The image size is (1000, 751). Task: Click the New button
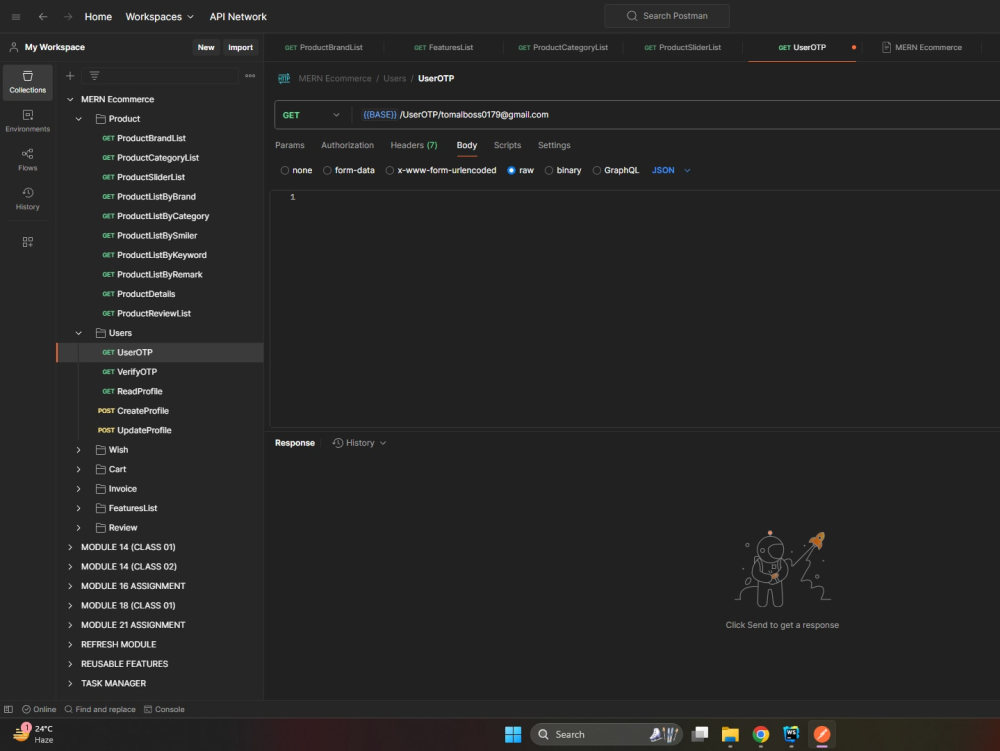coord(206,47)
